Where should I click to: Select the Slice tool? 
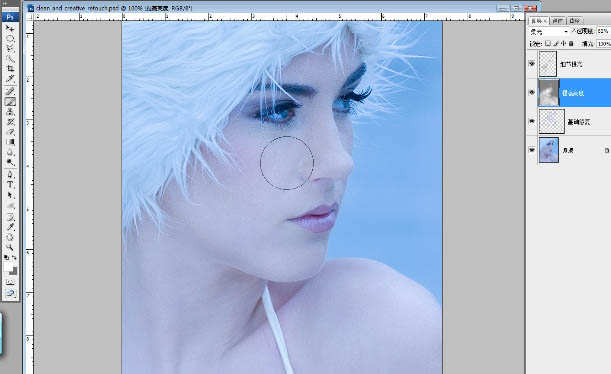(10, 79)
